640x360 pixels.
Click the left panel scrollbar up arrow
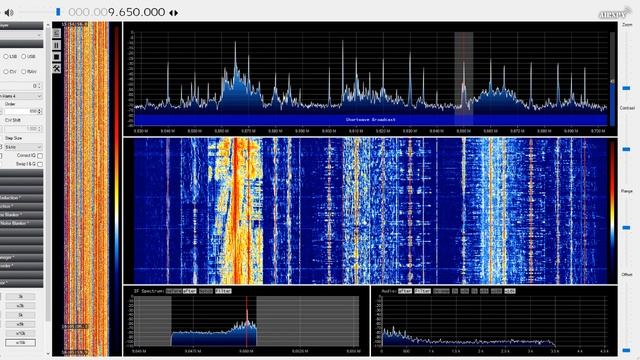(x=48, y=25)
